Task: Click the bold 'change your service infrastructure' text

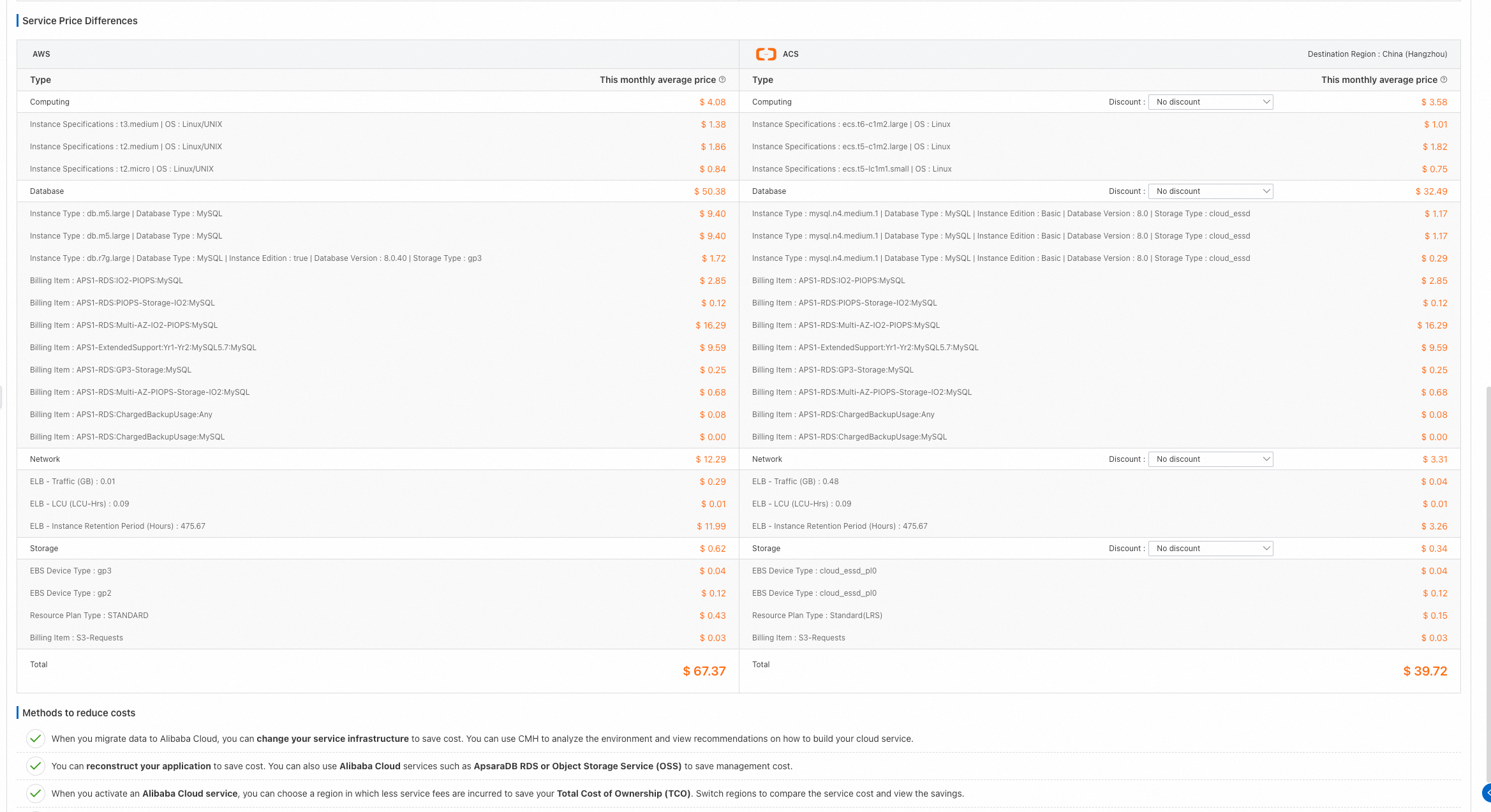Action: coord(332,739)
